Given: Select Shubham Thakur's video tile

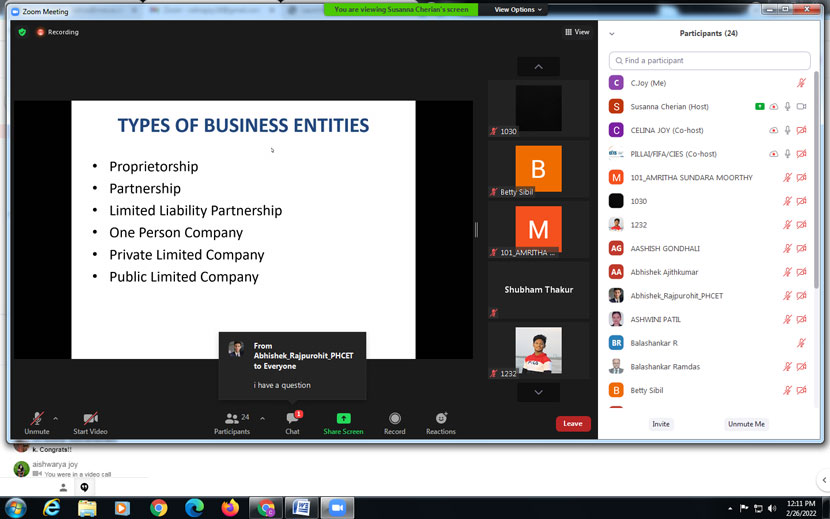Looking at the screenshot, I should pos(538,290).
